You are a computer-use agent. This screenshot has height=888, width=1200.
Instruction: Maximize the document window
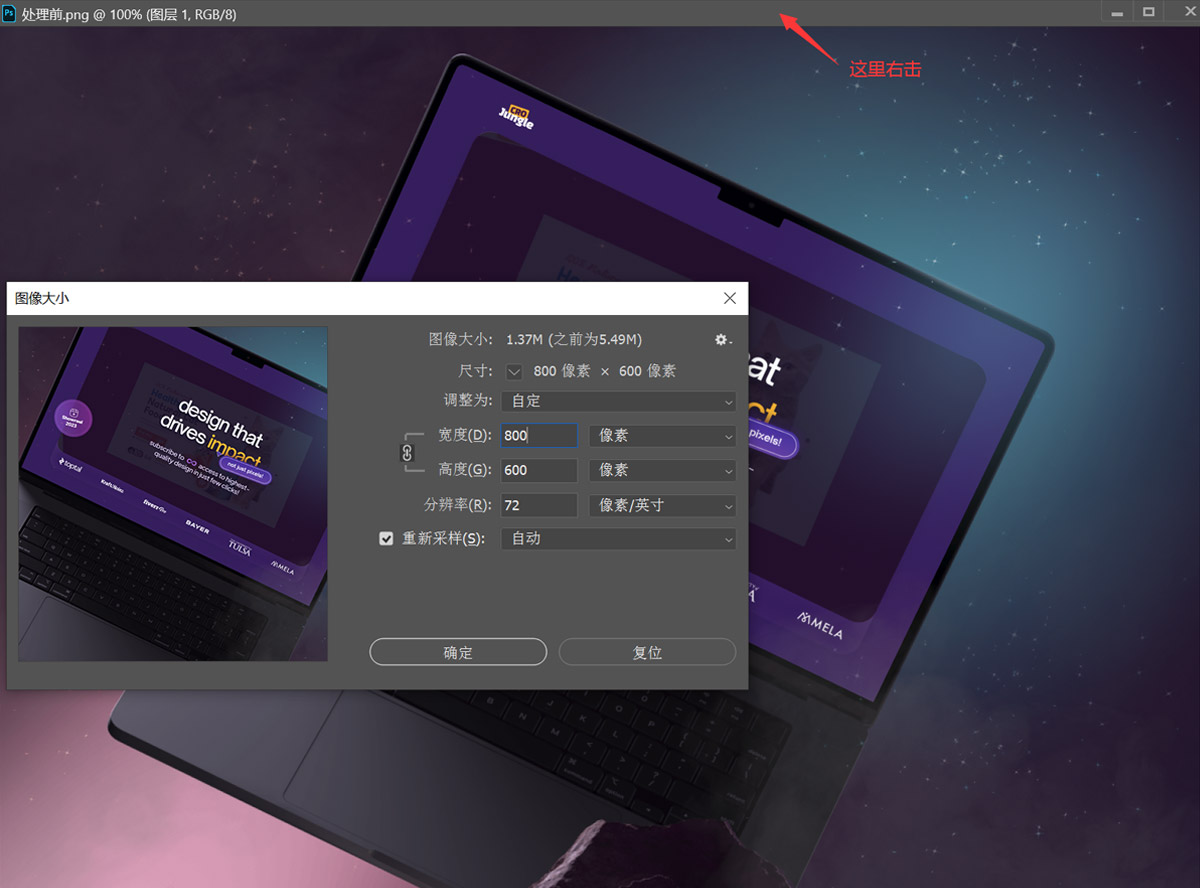click(1148, 13)
